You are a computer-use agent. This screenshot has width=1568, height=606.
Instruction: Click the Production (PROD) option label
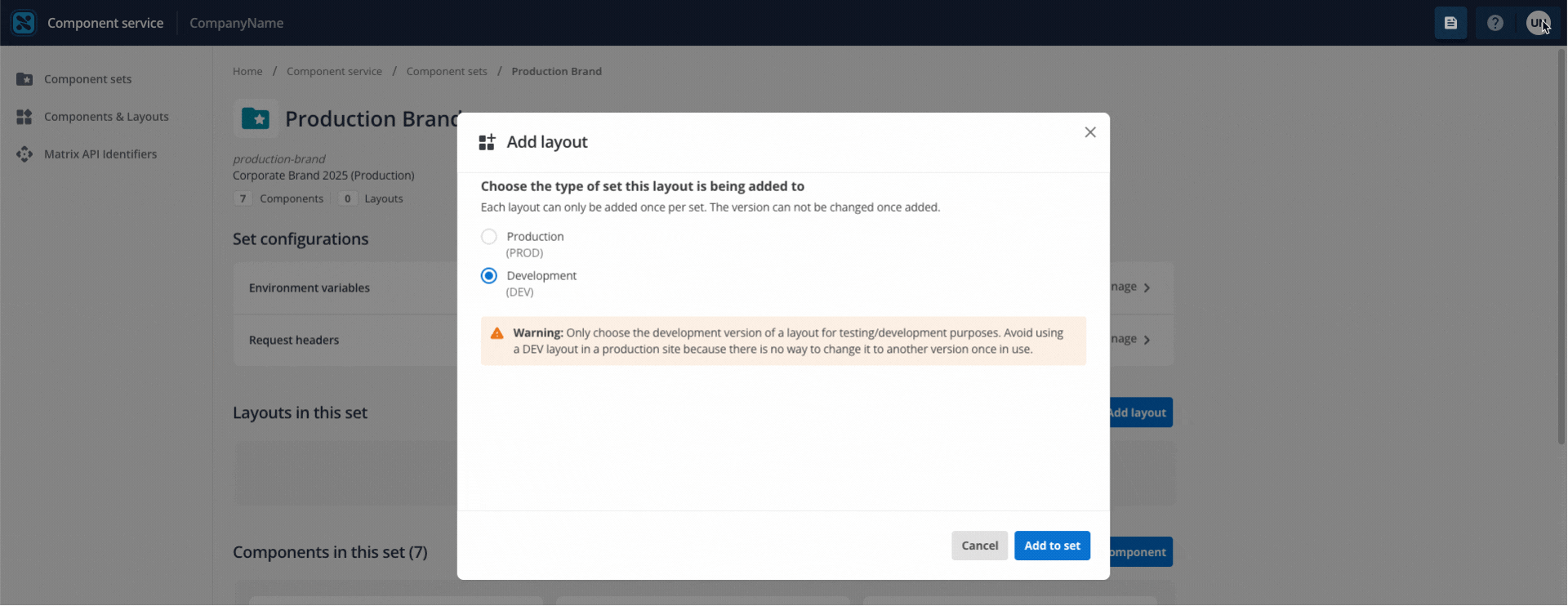tap(535, 237)
